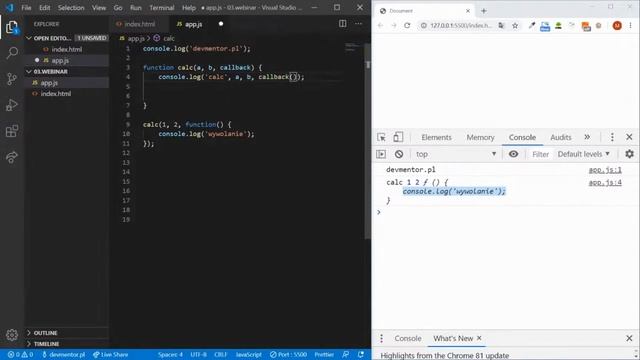Image resolution: width=640 pixels, height=360 pixels.
Task: Open the Live Share view icon
Action: click(12, 157)
